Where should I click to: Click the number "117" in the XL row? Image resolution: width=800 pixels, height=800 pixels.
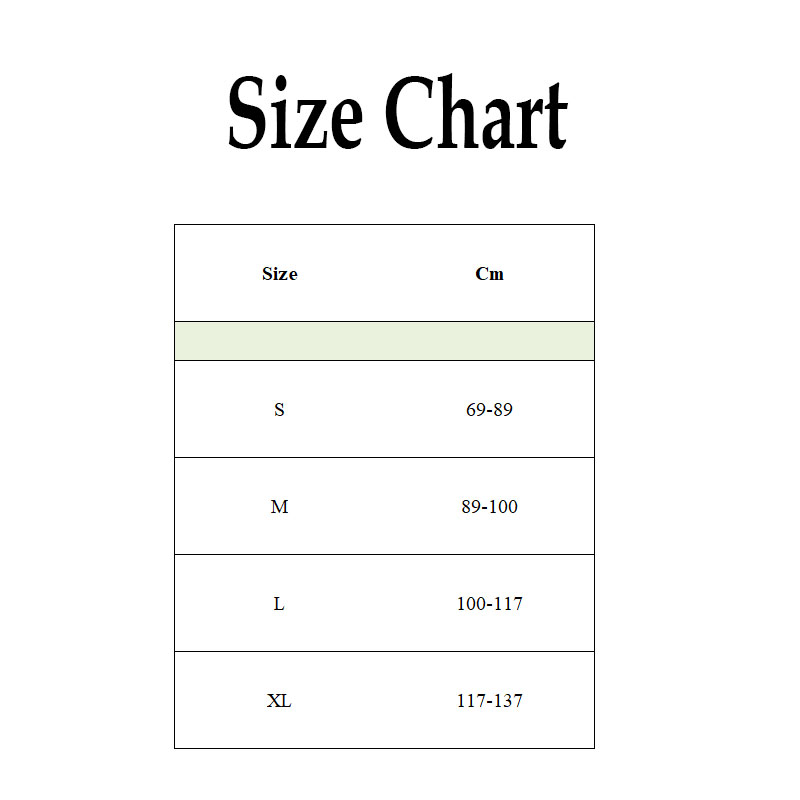tap(471, 701)
